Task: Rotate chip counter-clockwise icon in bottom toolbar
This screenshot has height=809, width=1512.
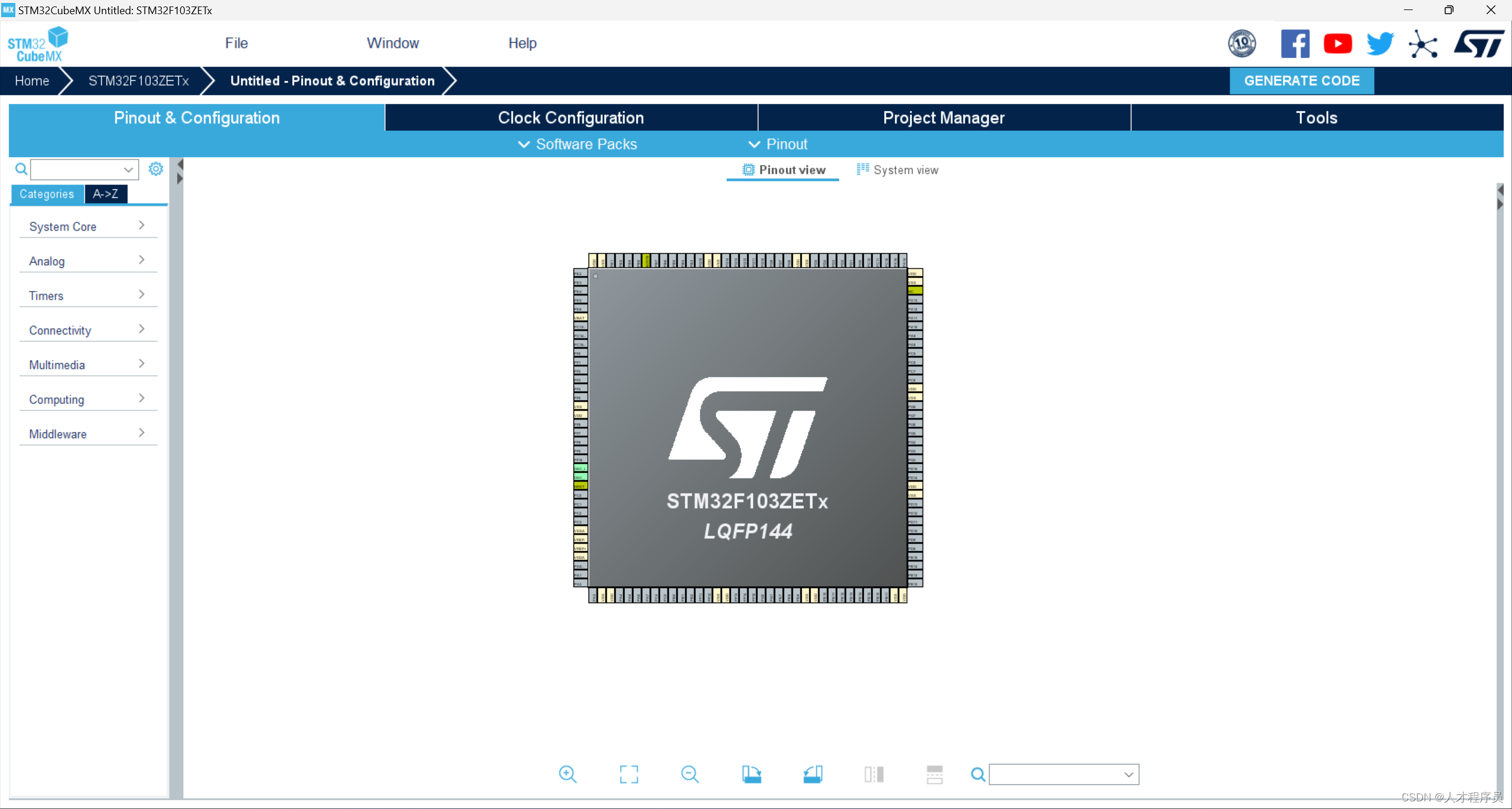Action: pos(813,774)
